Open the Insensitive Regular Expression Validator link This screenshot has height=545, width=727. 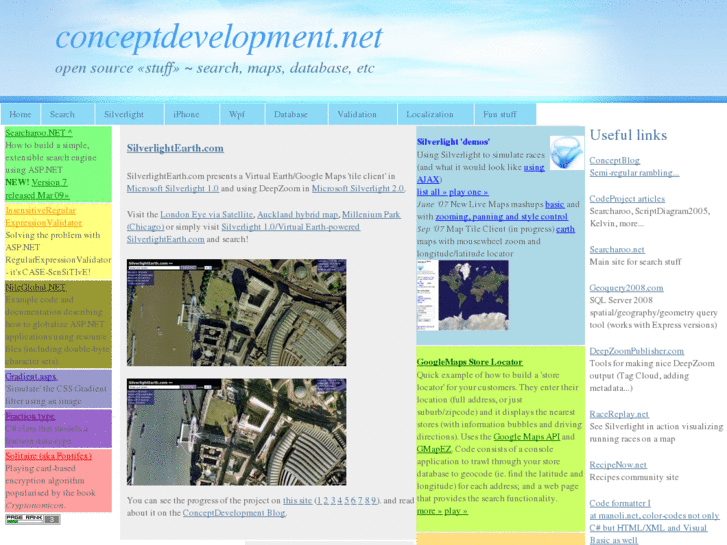coord(44,217)
